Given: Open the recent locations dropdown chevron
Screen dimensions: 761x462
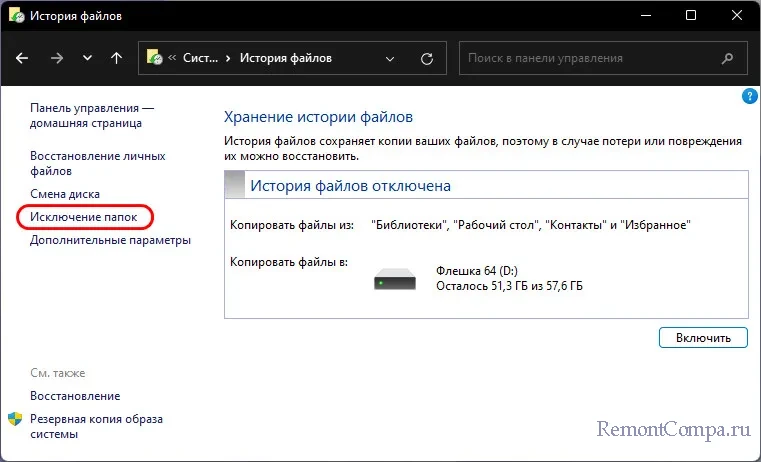Looking at the screenshot, I should pyautogui.click(x=86, y=58).
